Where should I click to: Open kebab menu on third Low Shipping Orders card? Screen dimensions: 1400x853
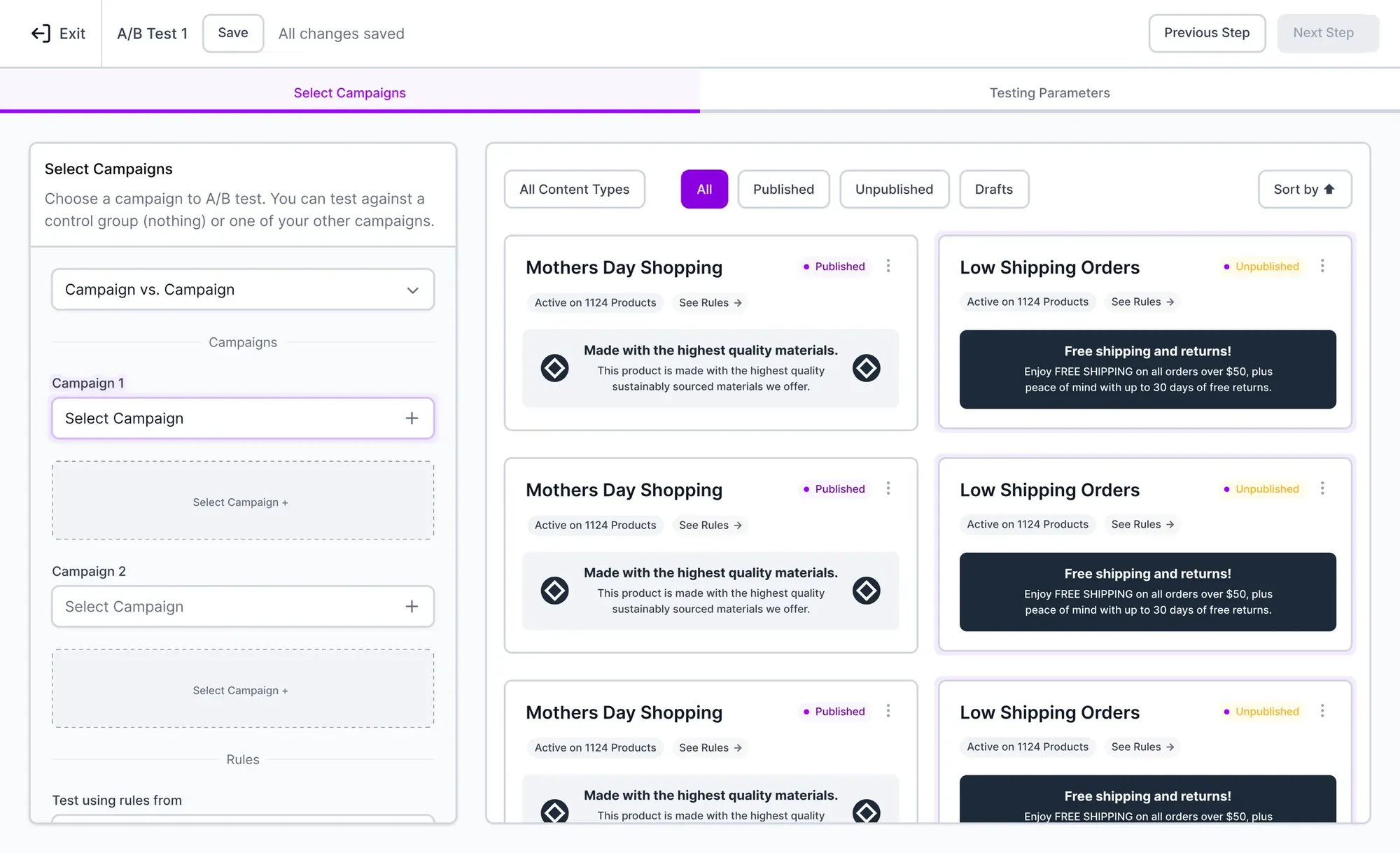1322,711
